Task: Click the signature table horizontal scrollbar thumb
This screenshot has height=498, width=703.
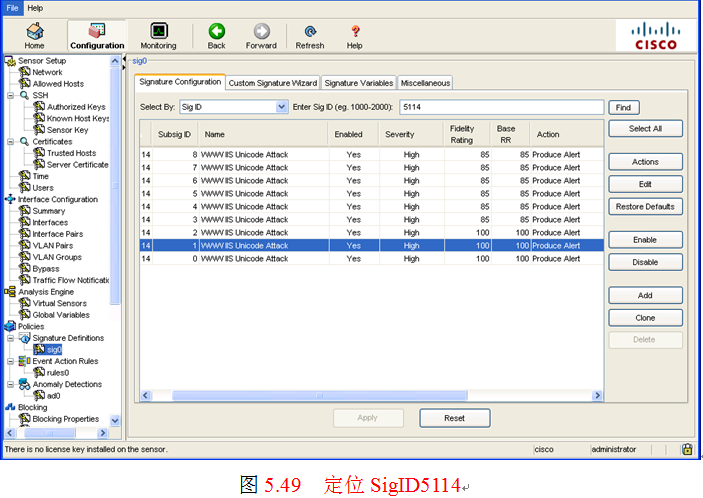Action: (x=320, y=395)
